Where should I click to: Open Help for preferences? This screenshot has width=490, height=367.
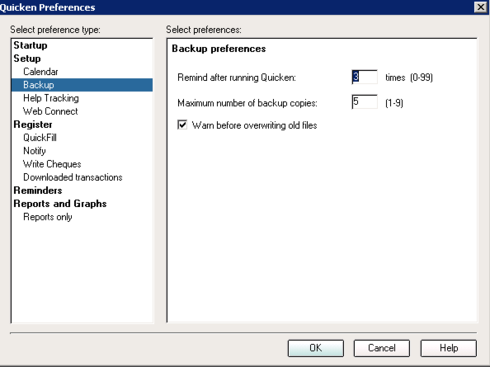pyautogui.click(x=449, y=348)
